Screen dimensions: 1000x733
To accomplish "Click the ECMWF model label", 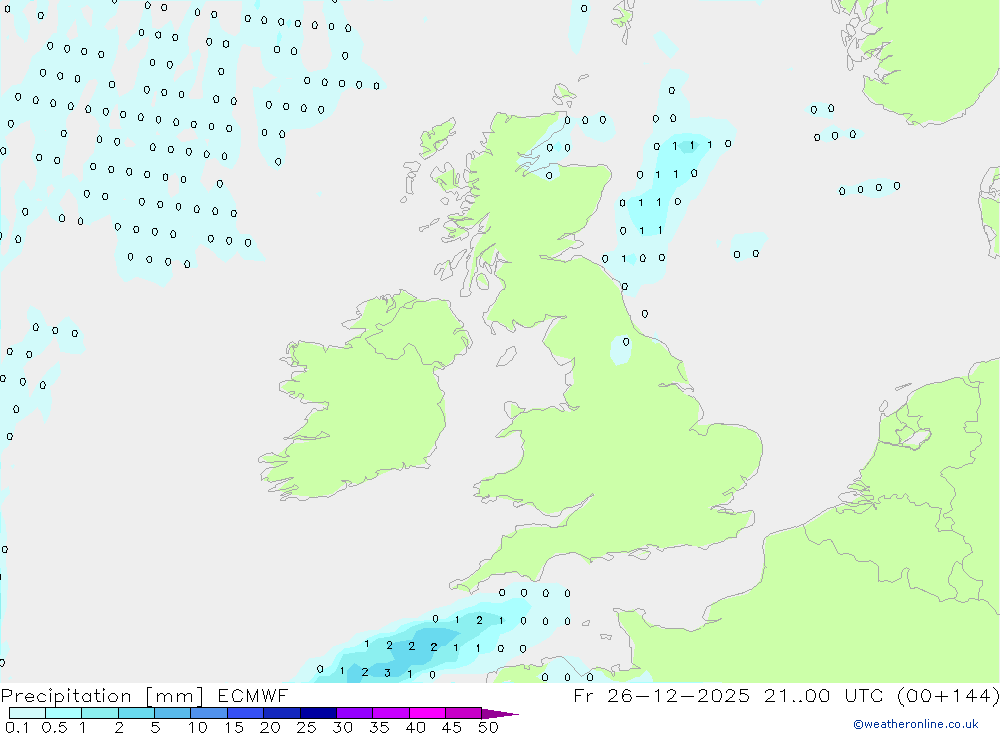I will click(x=253, y=695).
